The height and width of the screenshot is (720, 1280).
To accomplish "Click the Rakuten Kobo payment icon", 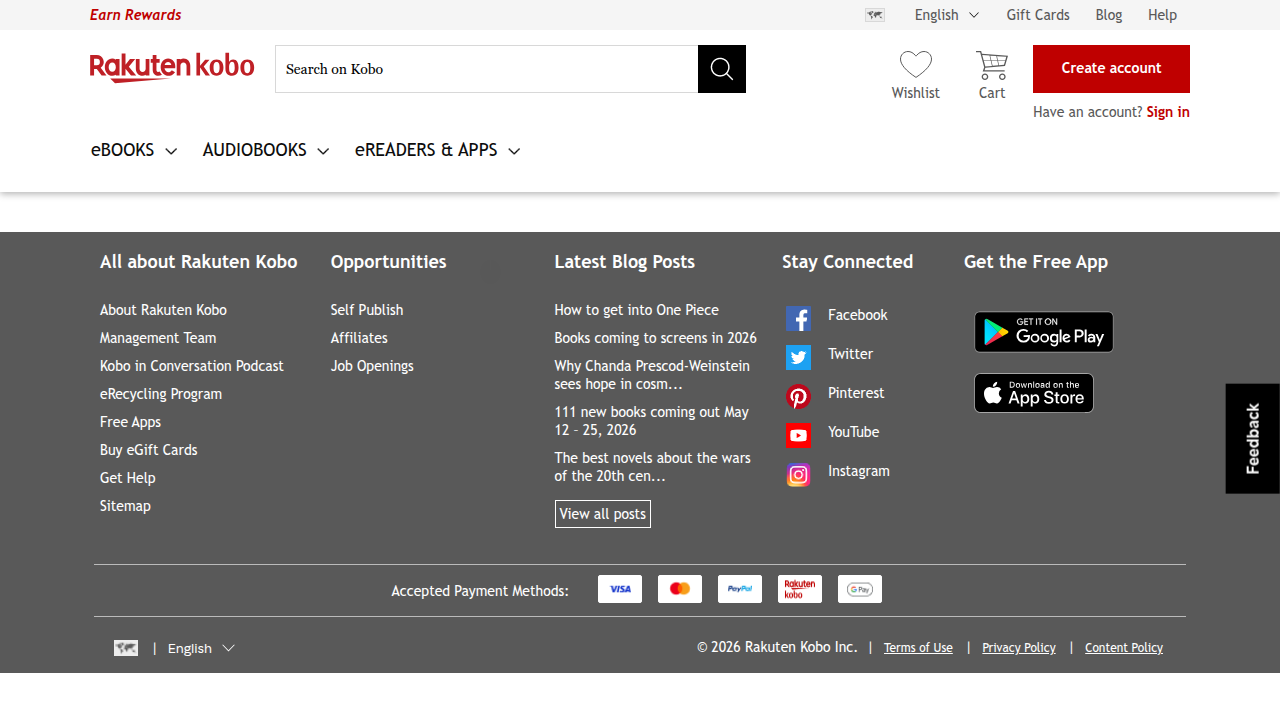I will click(x=800, y=589).
